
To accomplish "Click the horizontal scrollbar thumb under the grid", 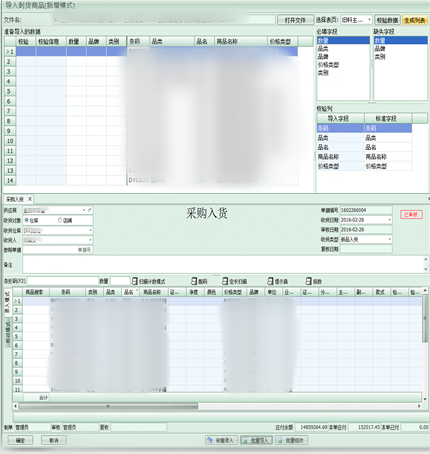I will pyautogui.click(x=108, y=406).
